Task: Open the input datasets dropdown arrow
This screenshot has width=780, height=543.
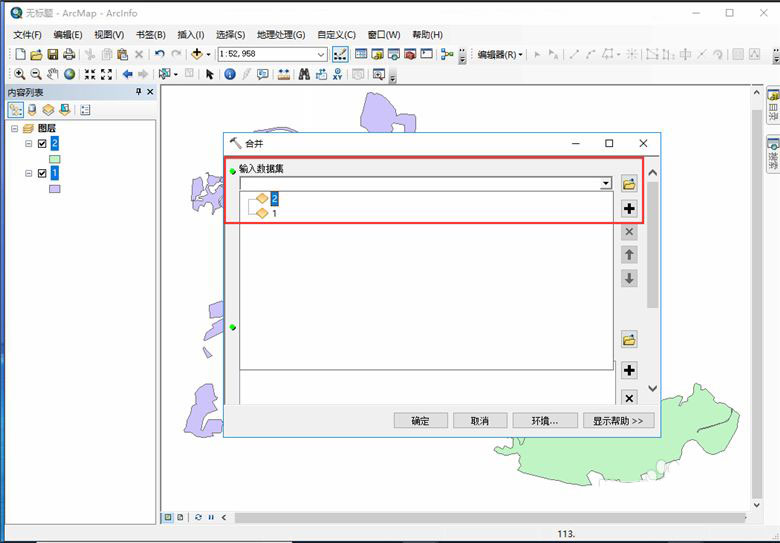Action: pyautogui.click(x=605, y=183)
